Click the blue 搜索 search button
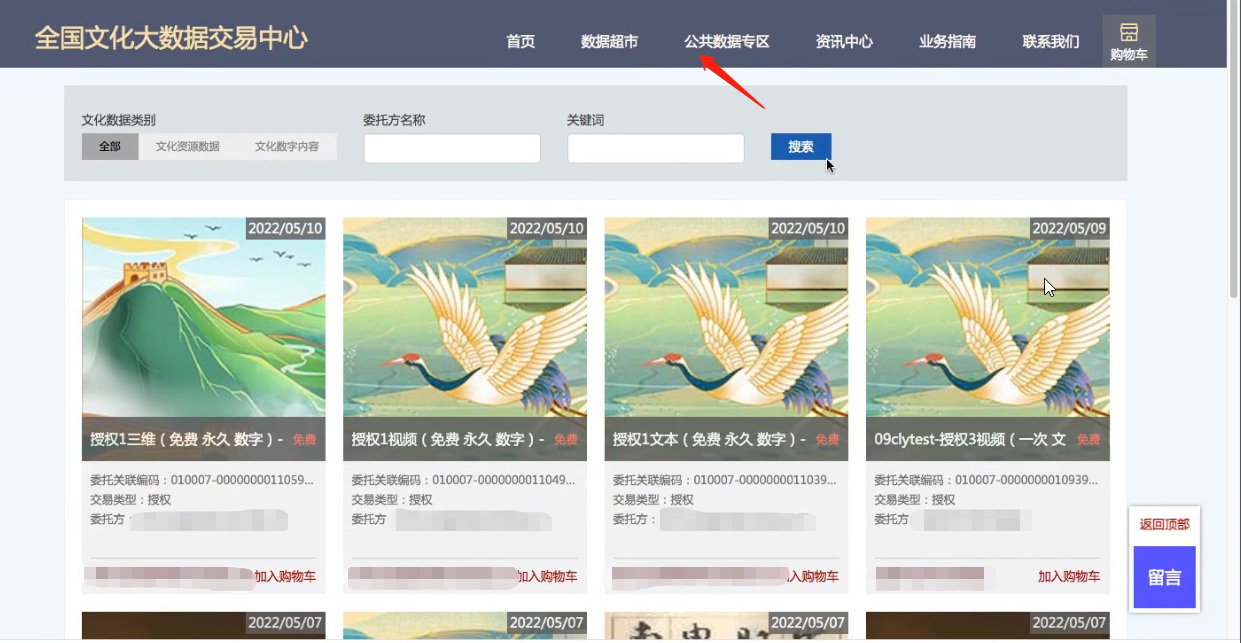This screenshot has width=1241, height=643. tap(800, 147)
